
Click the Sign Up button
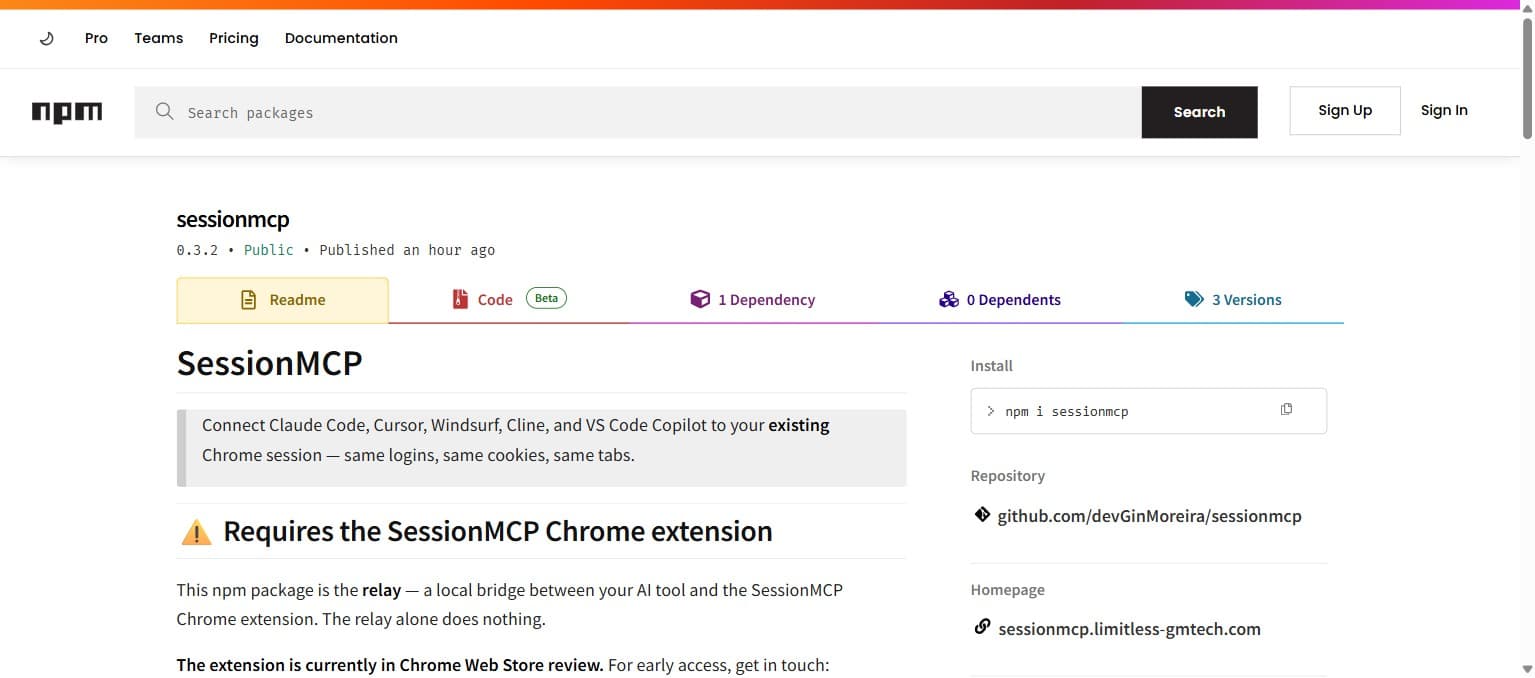[1344, 110]
